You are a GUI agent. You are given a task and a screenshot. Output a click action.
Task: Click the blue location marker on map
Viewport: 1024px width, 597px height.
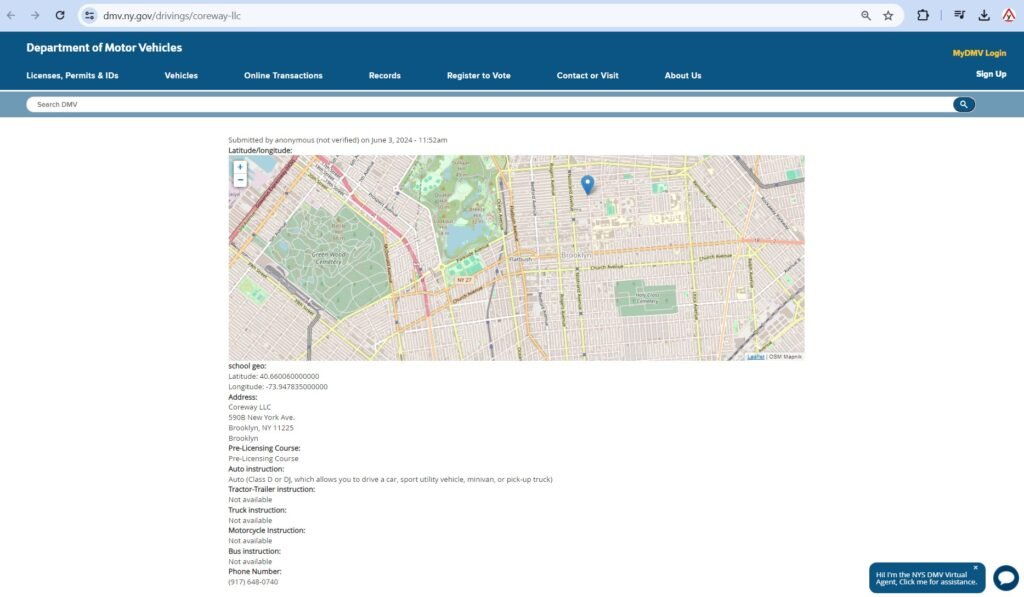[x=588, y=184]
